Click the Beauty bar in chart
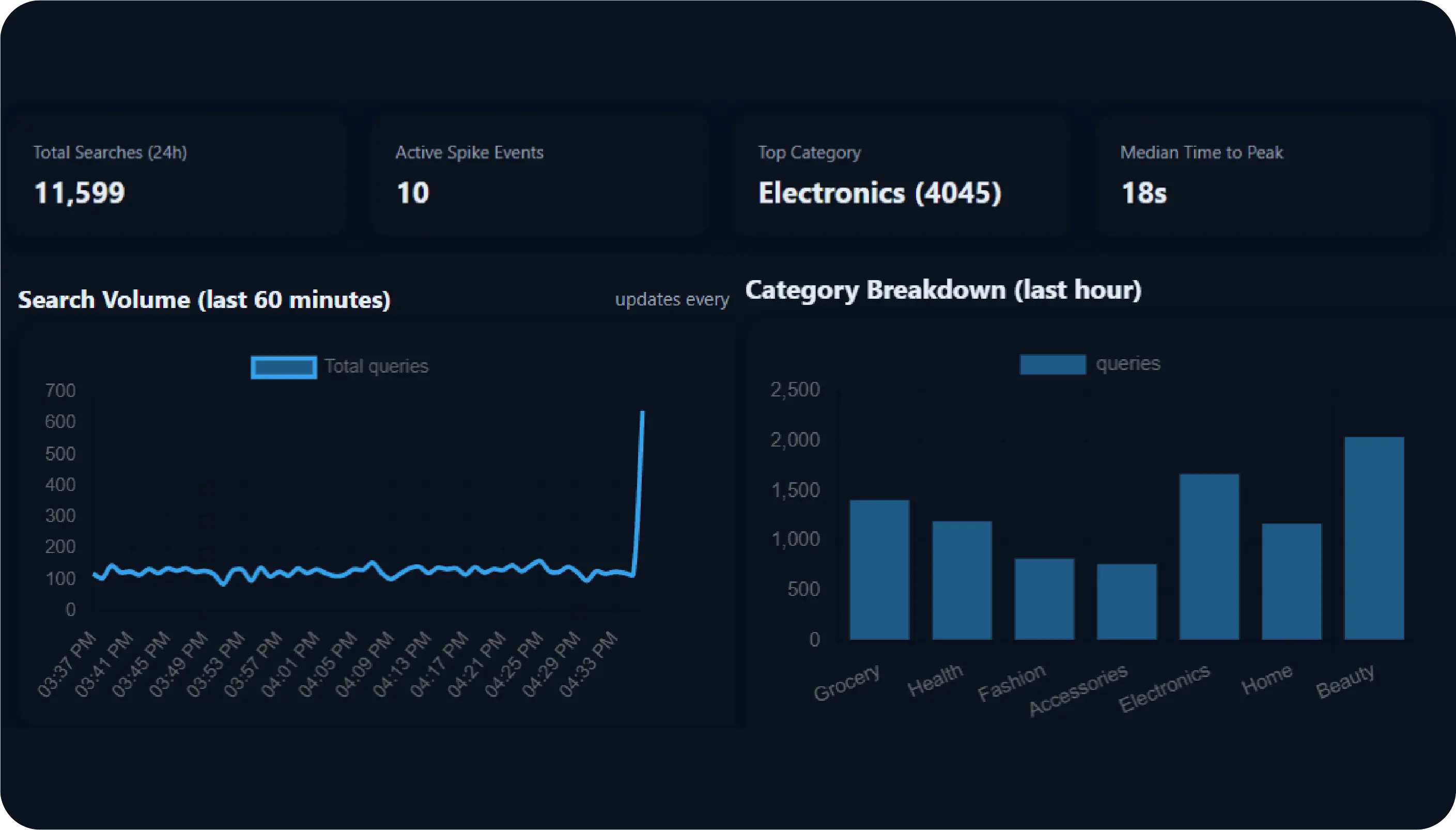Image resolution: width=1456 pixels, height=830 pixels. click(x=1373, y=538)
